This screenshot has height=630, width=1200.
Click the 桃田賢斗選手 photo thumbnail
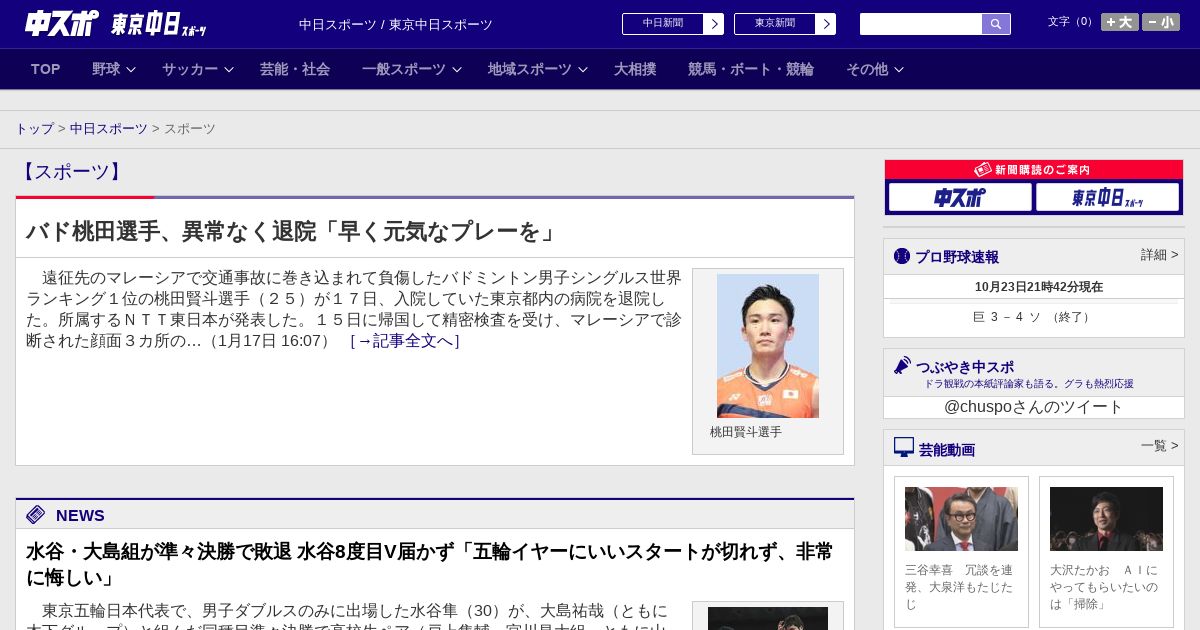768,346
